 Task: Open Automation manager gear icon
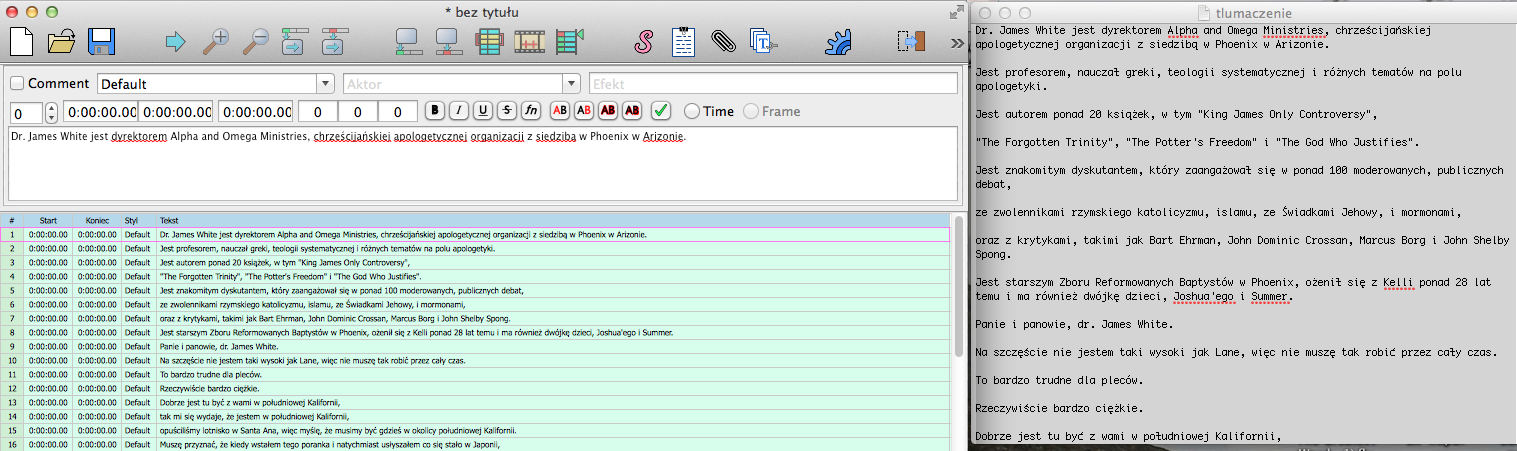(837, 42)
